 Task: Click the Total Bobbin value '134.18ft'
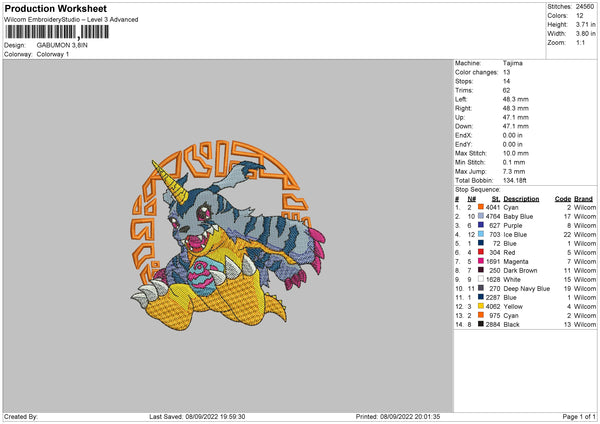point(514,180)
